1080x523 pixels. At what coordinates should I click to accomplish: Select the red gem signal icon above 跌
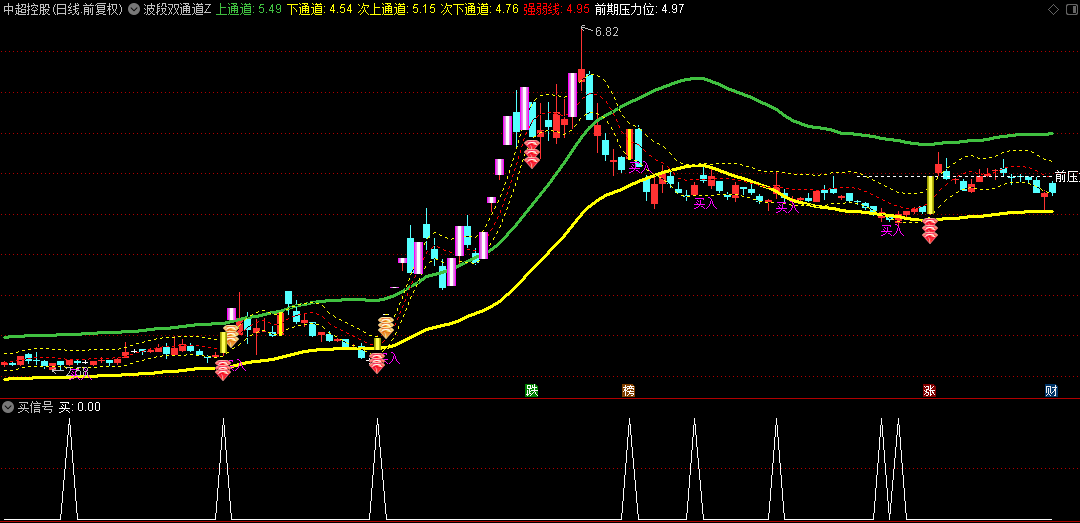point(532,154)
